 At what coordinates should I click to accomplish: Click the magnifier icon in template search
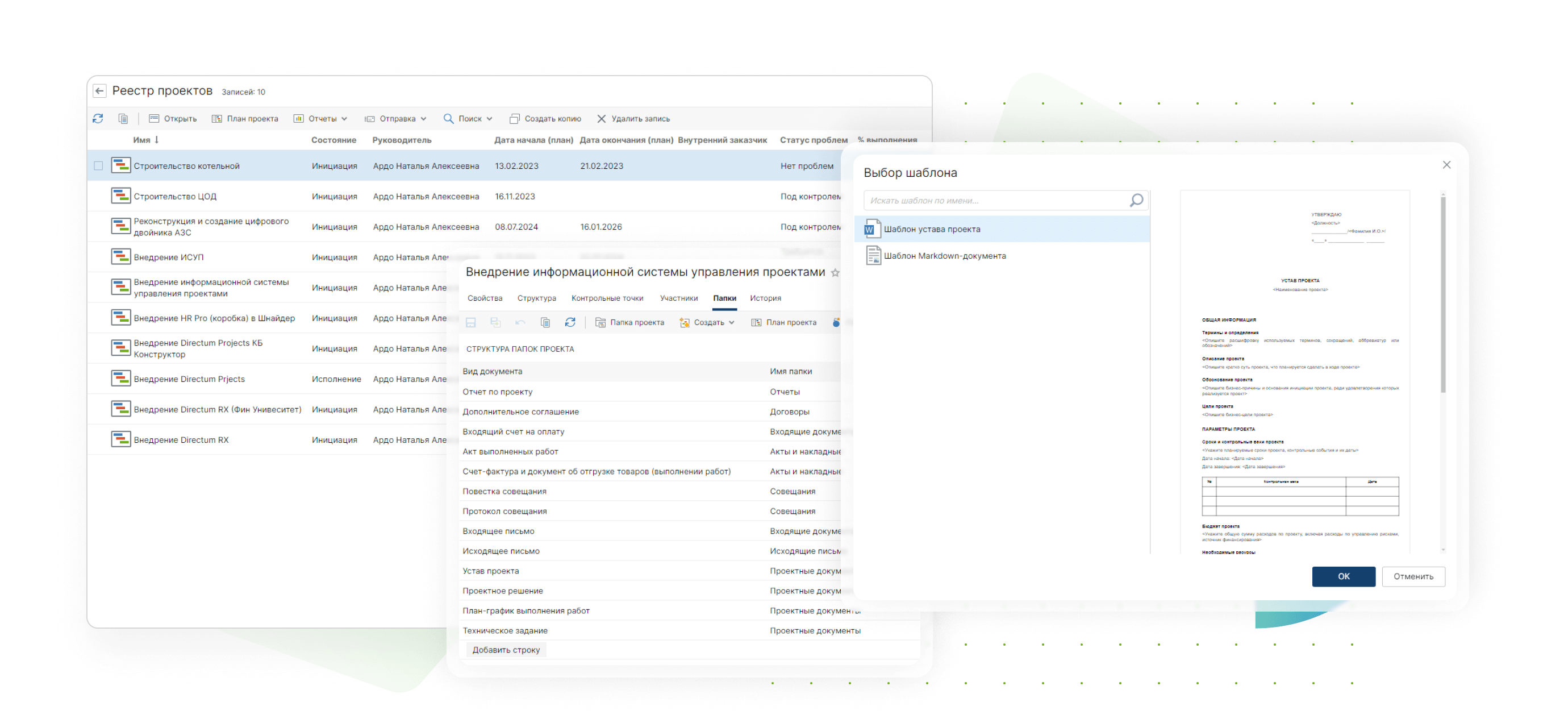1135,201
